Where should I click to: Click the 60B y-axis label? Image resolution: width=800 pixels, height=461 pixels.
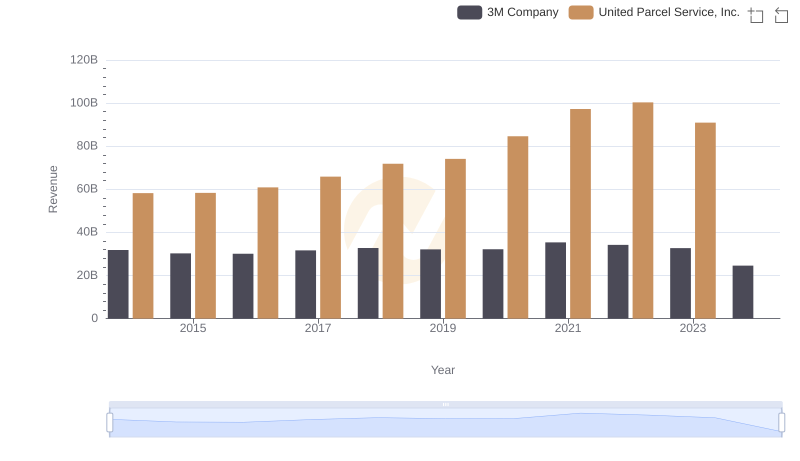(87, 189)
